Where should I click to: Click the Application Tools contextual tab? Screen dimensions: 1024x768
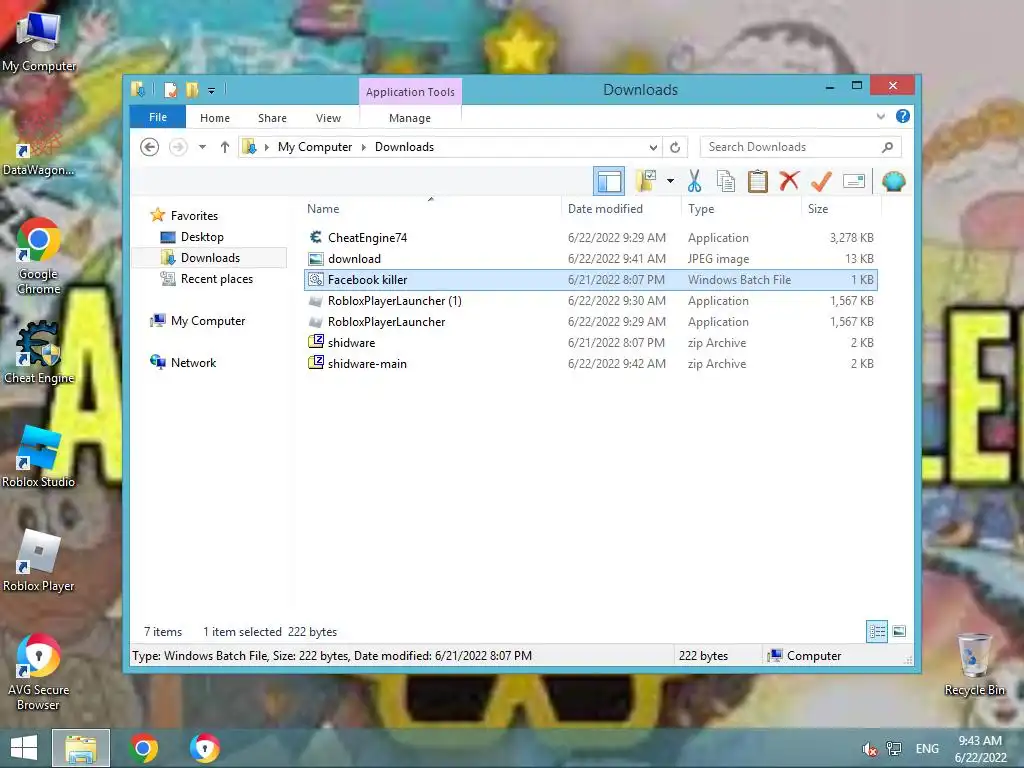(x=410, y=92)
